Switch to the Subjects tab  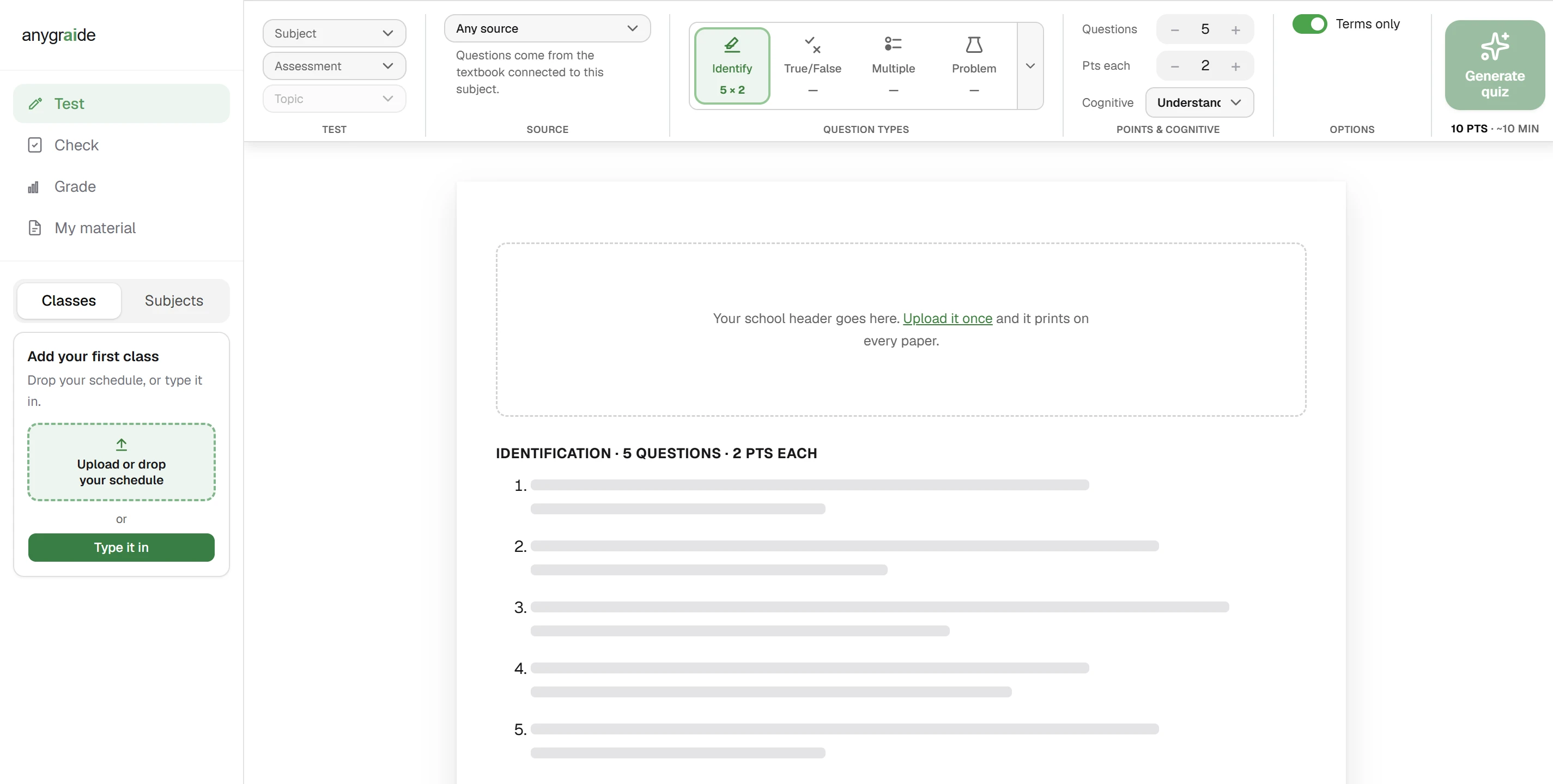click(x=174, y=301)
